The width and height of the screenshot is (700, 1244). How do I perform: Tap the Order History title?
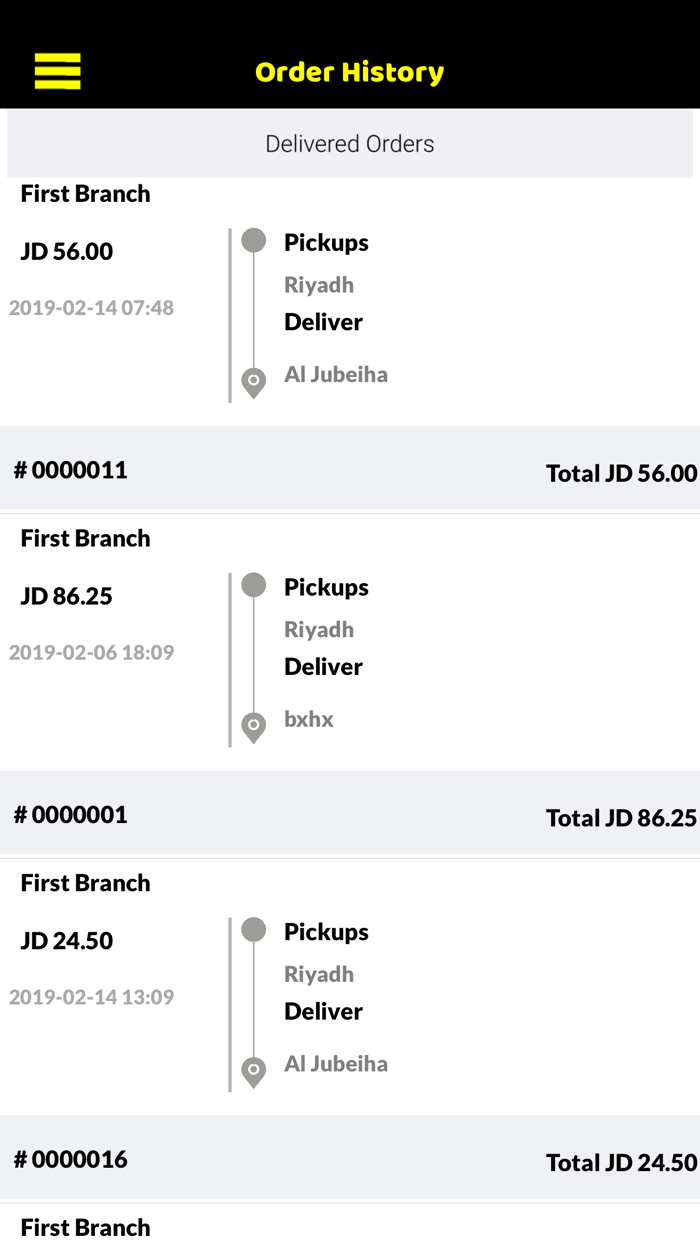coord(349,72)
